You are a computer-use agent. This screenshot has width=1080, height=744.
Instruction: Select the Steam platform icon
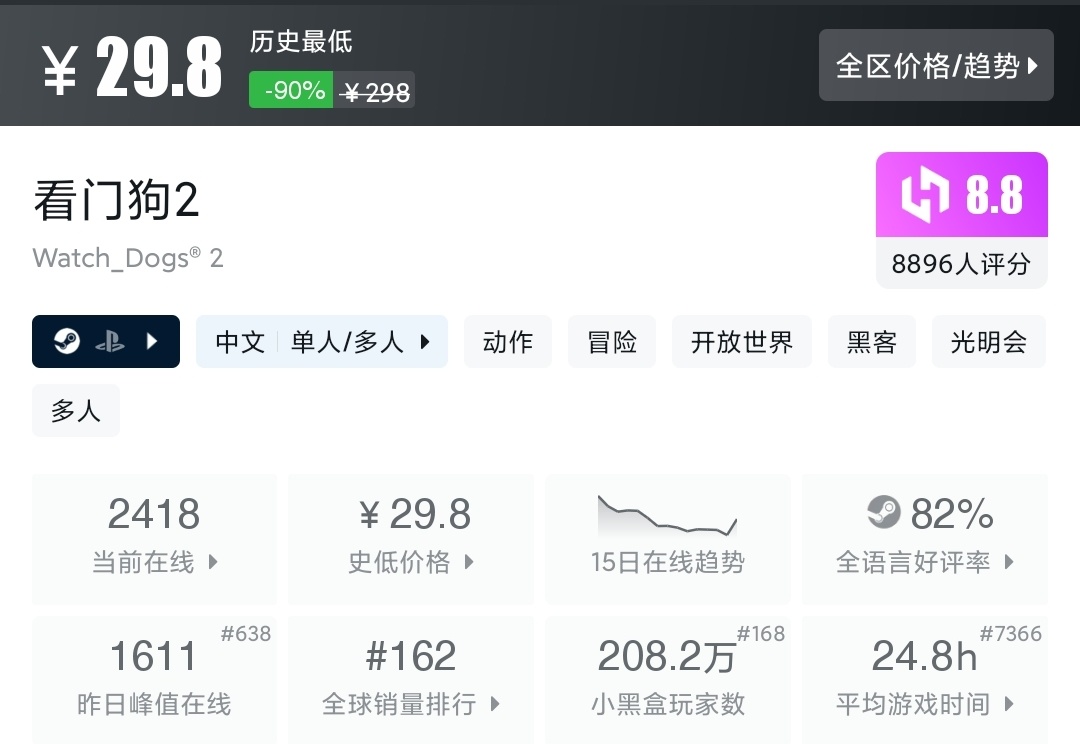coord(65,341)
